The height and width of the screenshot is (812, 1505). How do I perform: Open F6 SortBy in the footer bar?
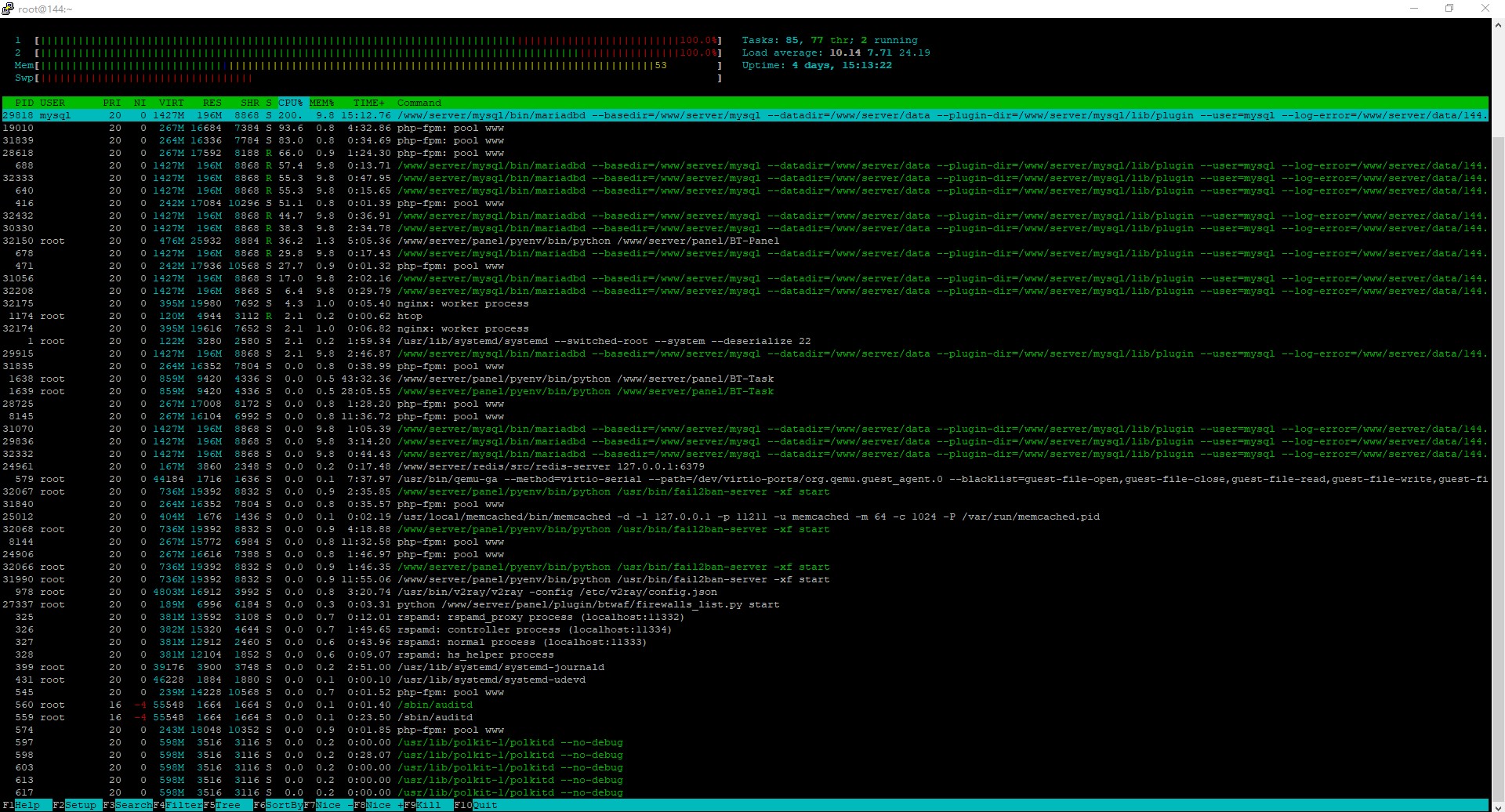tap(278, 805)
